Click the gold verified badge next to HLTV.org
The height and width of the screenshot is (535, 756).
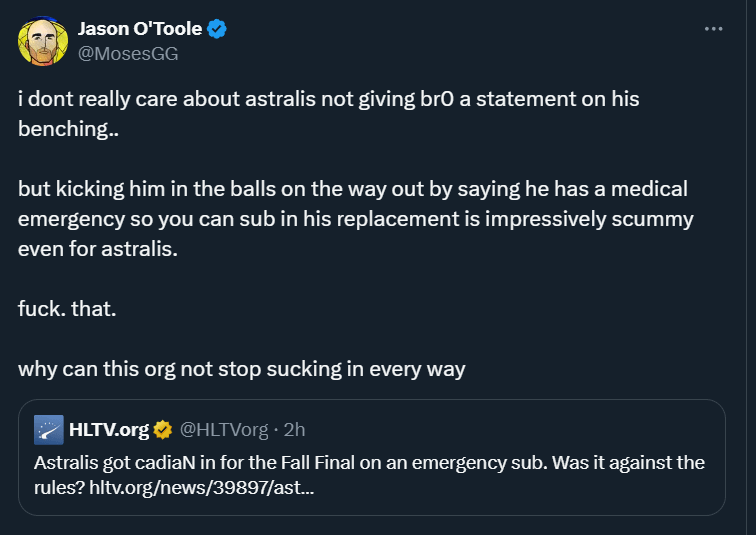click(x=162, y=429)
